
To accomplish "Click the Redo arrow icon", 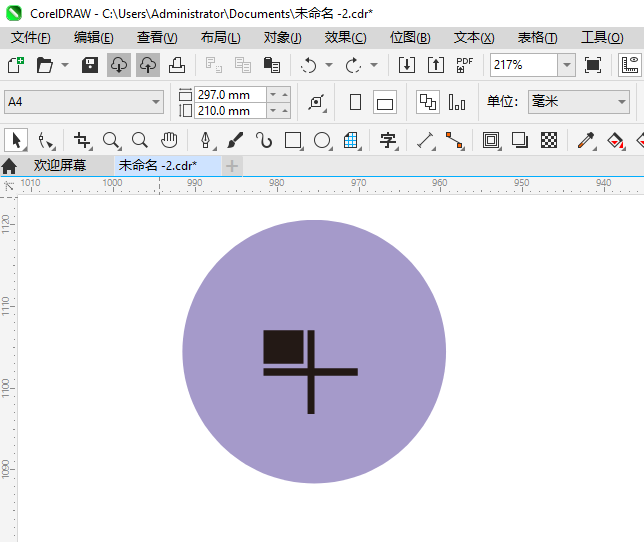I will (353, 65).
